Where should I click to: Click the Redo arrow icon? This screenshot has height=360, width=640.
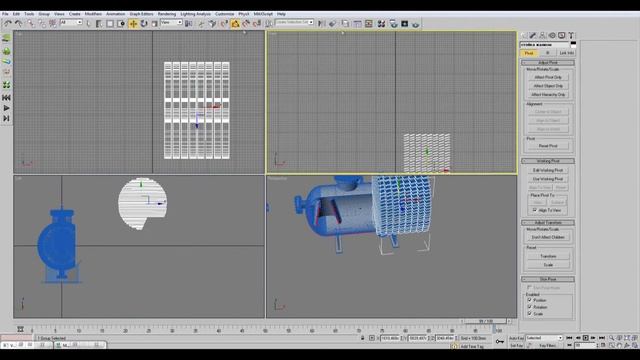click(x=19, y=24)
